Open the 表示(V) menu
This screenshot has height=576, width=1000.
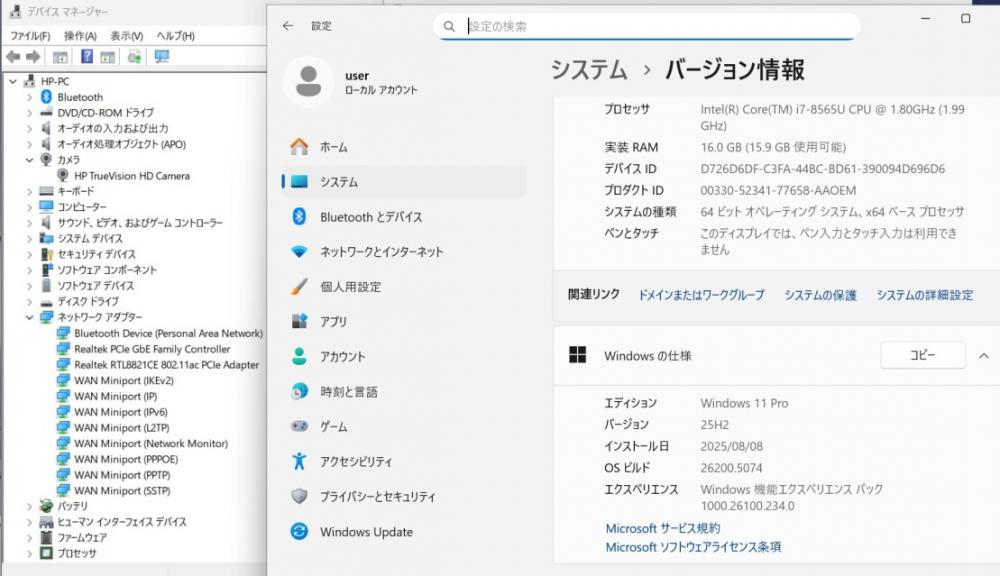point(126,36)
